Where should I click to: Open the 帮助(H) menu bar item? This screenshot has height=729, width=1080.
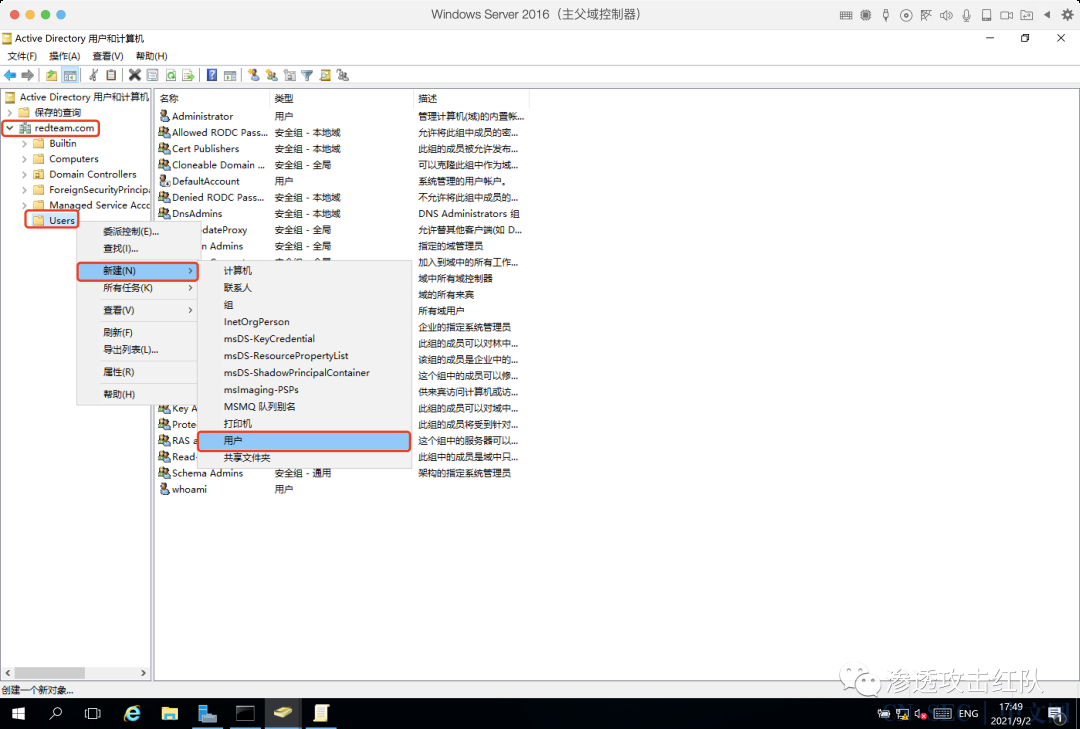tap(152, 56)
